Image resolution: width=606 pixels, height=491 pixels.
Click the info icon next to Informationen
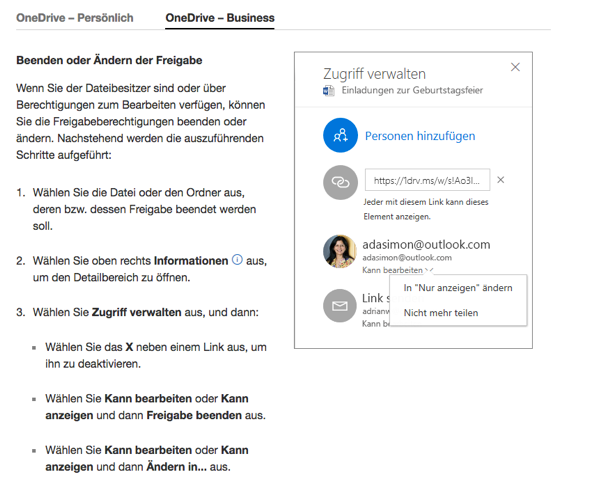237,260
